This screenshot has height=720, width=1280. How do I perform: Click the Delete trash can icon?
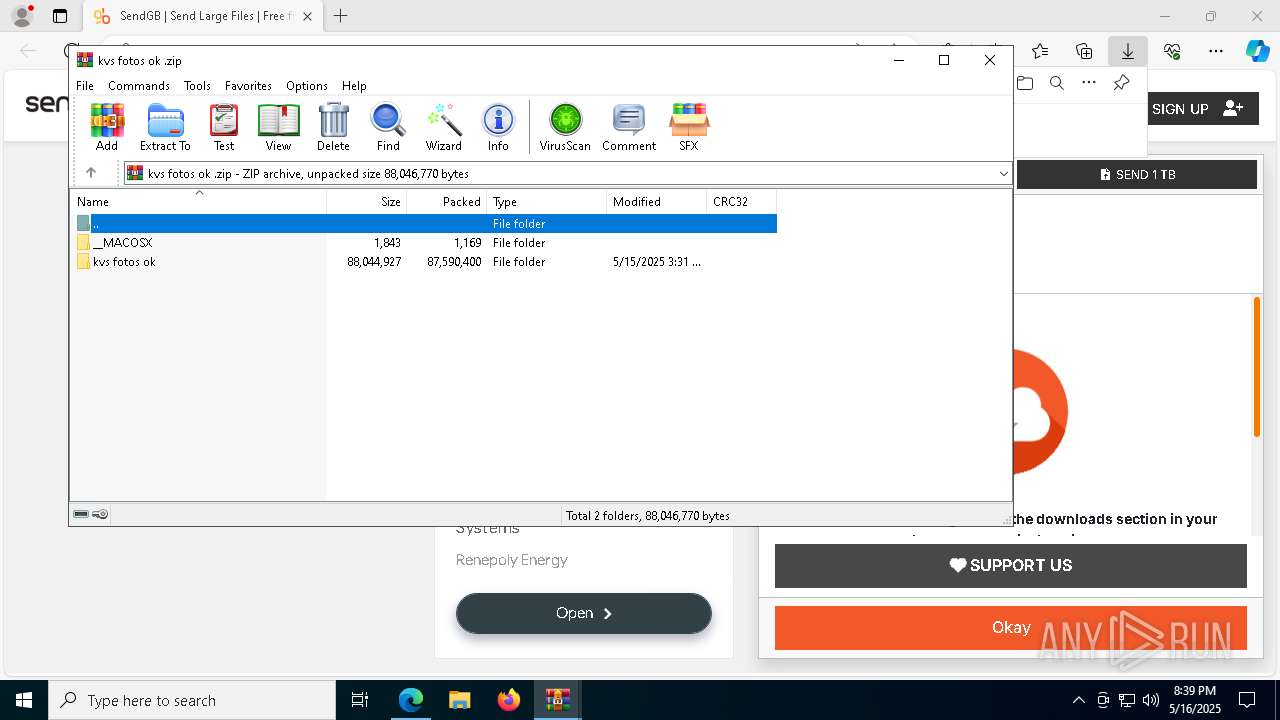click(333, 127)
